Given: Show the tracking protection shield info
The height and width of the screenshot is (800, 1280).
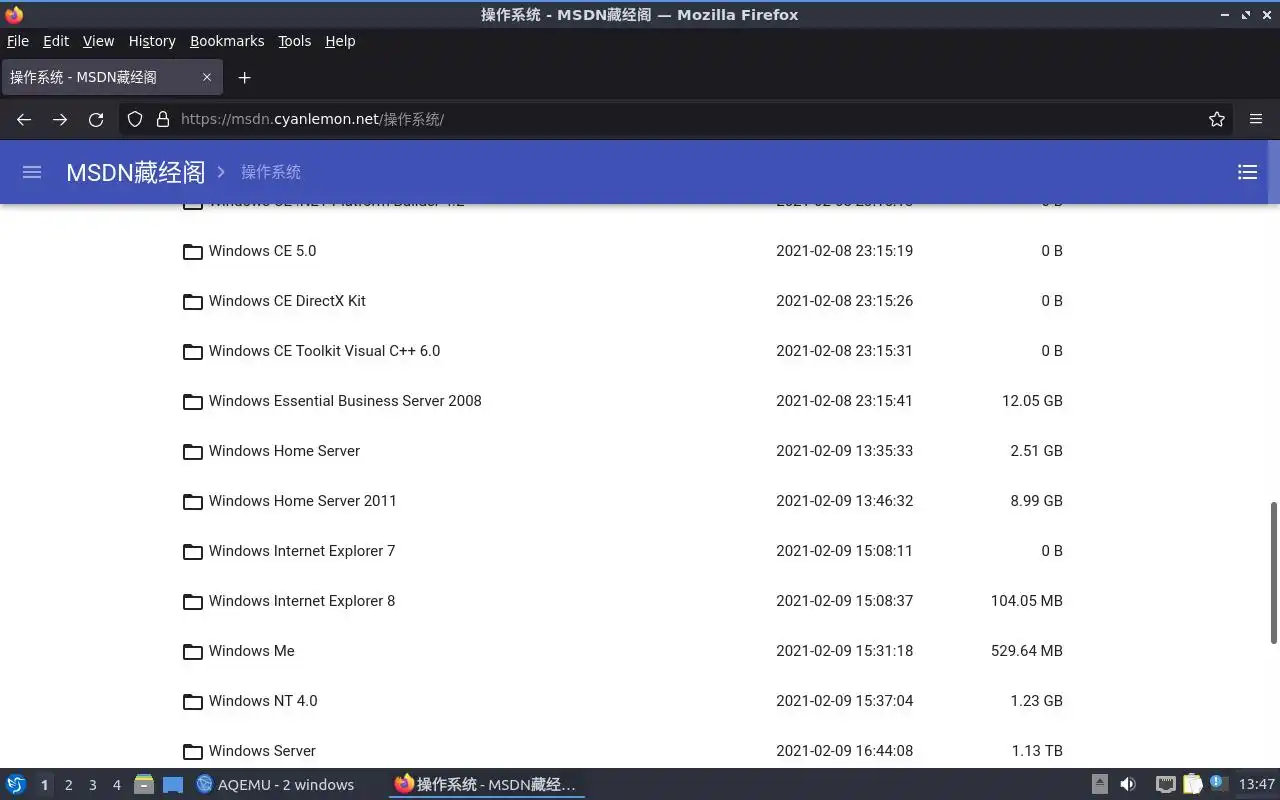Looking at the screenshot, I should (135, 119).
